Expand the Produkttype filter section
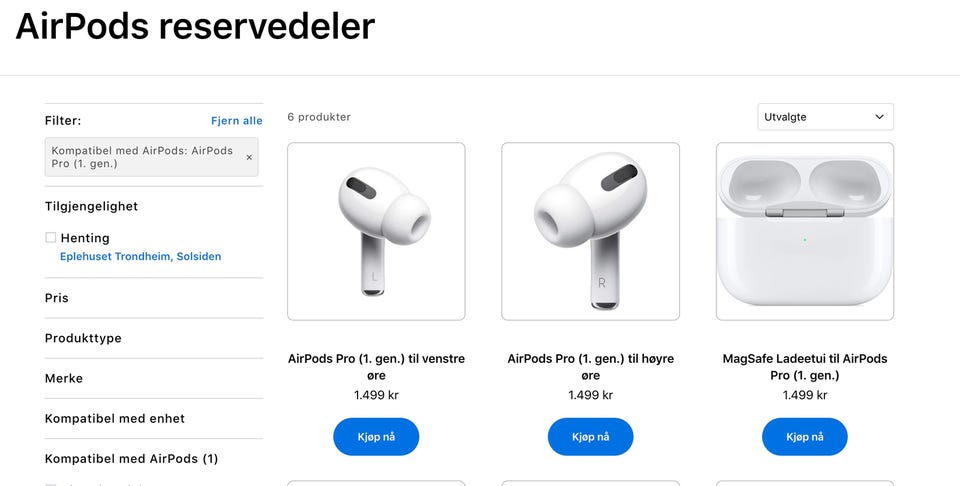This screenshot has height=486, width=960. click(154, 338)
